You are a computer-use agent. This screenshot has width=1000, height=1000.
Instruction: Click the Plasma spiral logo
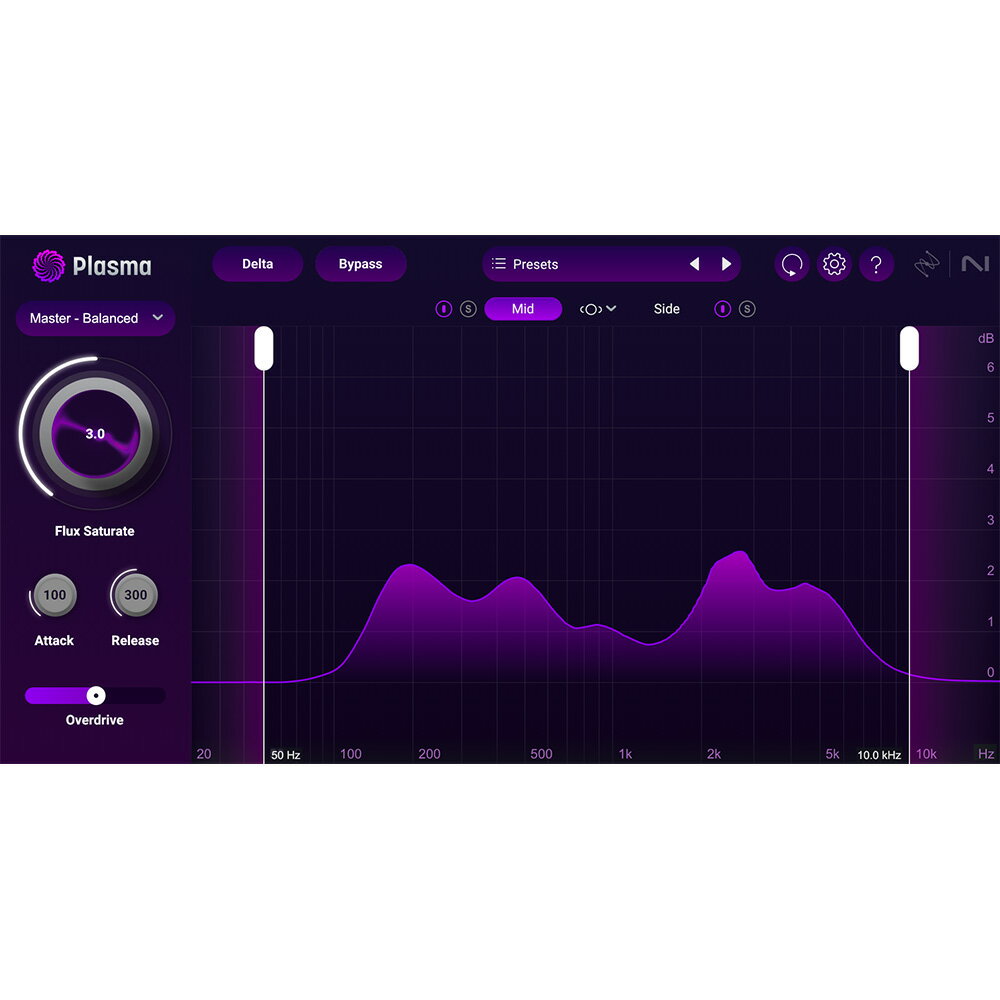48,266
